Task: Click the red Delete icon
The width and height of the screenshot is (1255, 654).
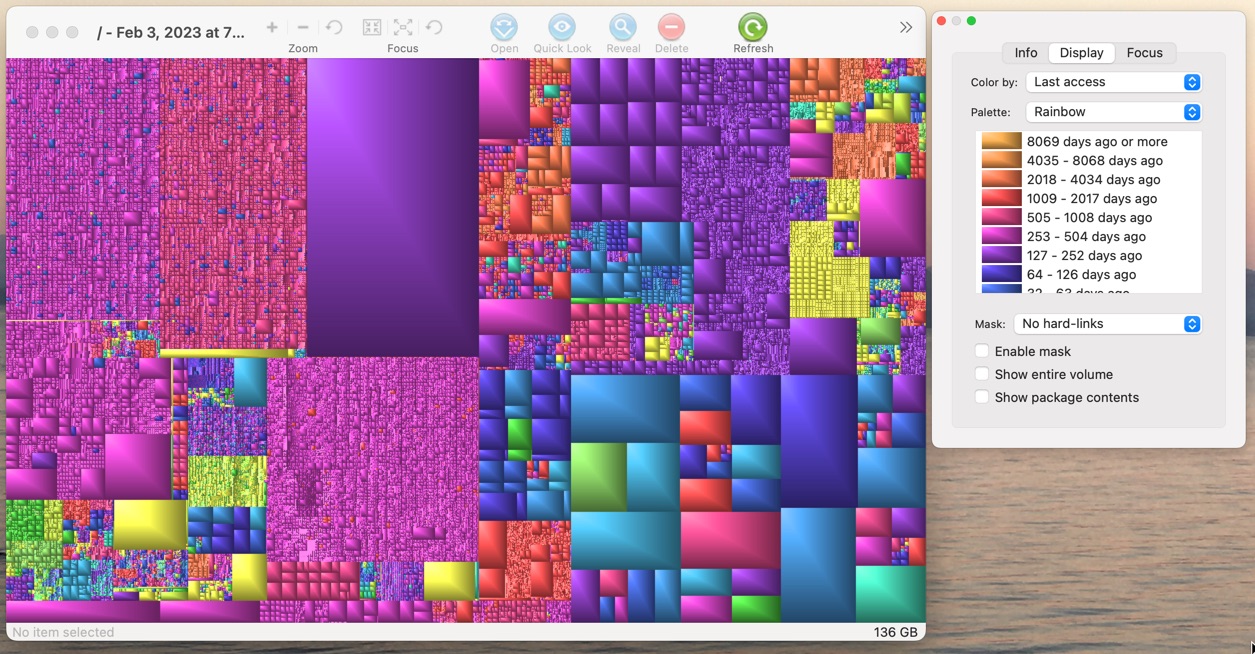Action: (x=671, y=27)
